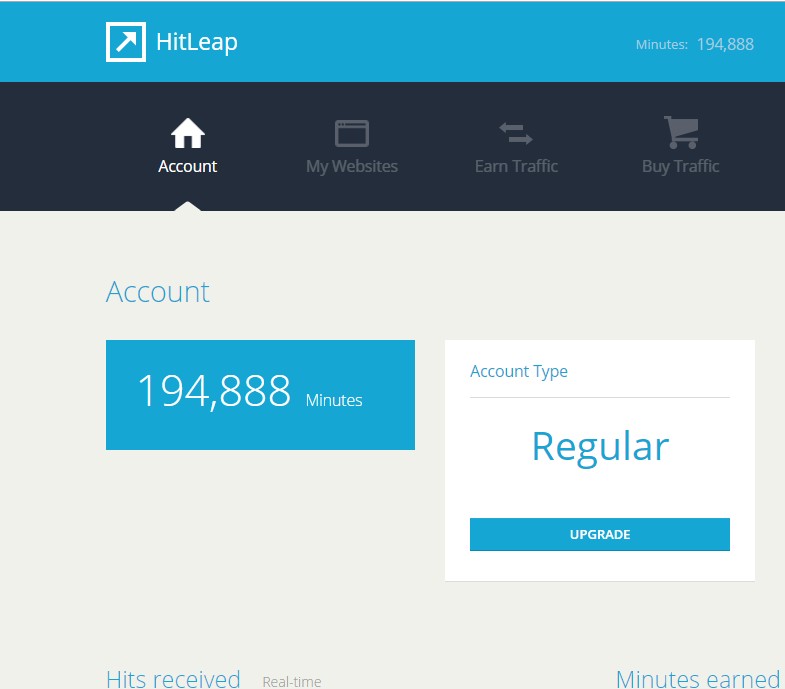The height and width of the screenshot is (689, 785).
Task: Click the 'Minutes' label in blue tile
Action: coord(334,400)
